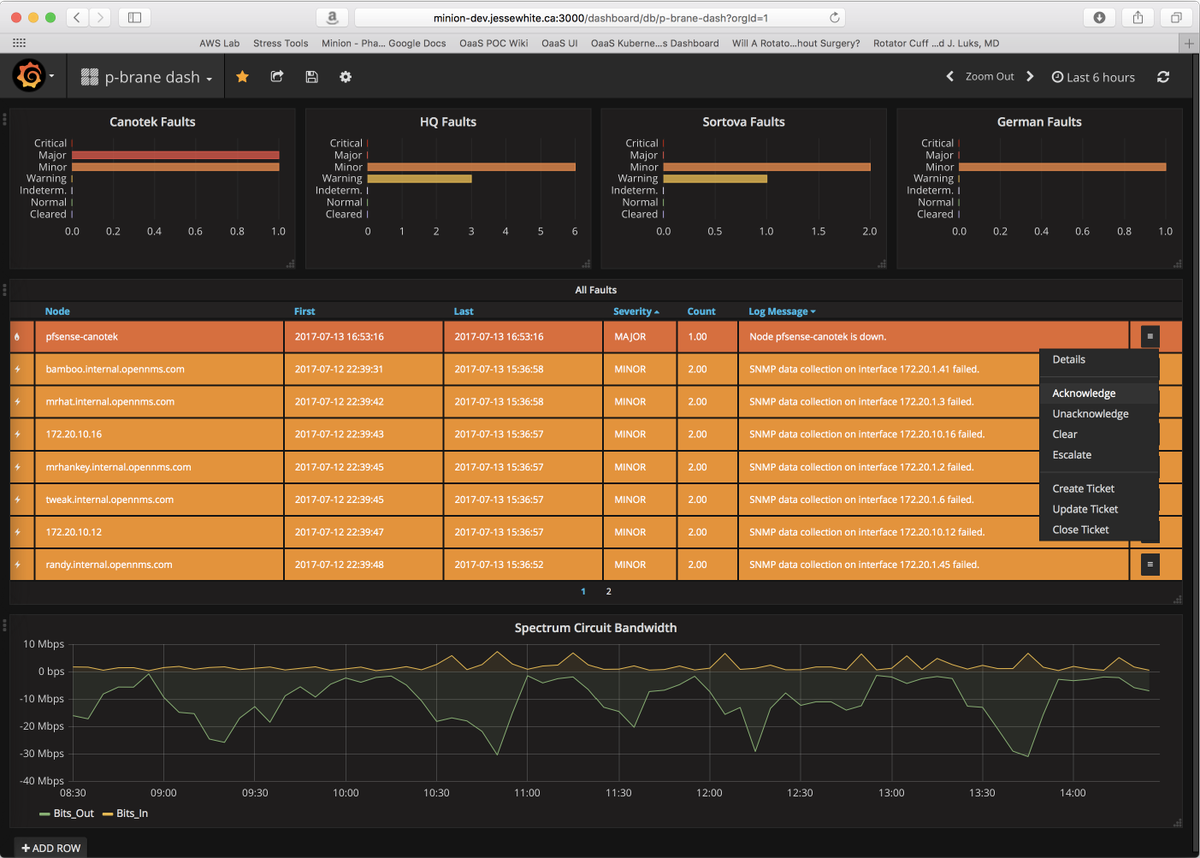Open the favorites grid icon
Viewport: 1200px width, 858px height.
[x=19, y=43]
